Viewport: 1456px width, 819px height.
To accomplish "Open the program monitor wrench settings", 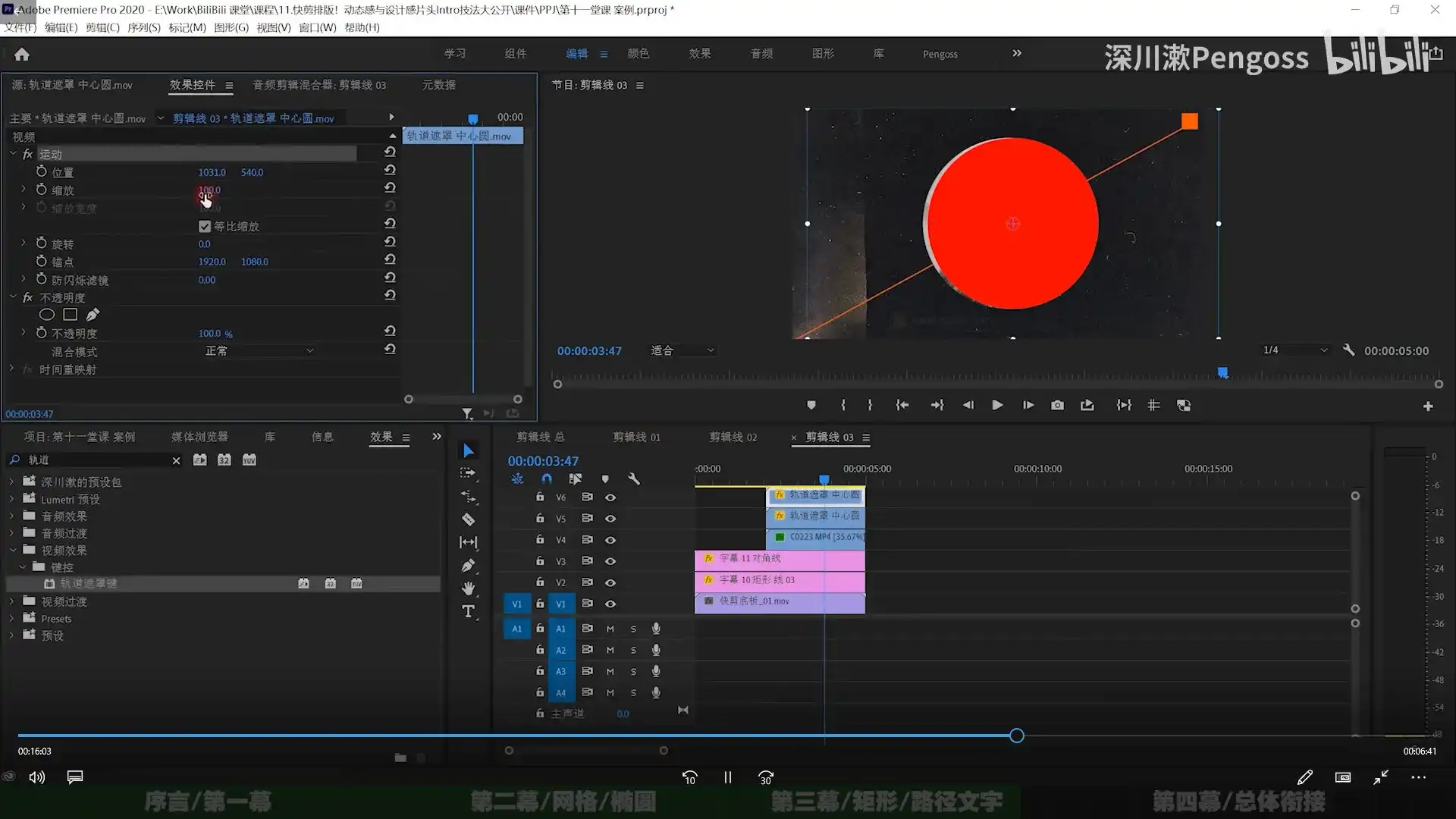I will click(x=1348, y=350).
